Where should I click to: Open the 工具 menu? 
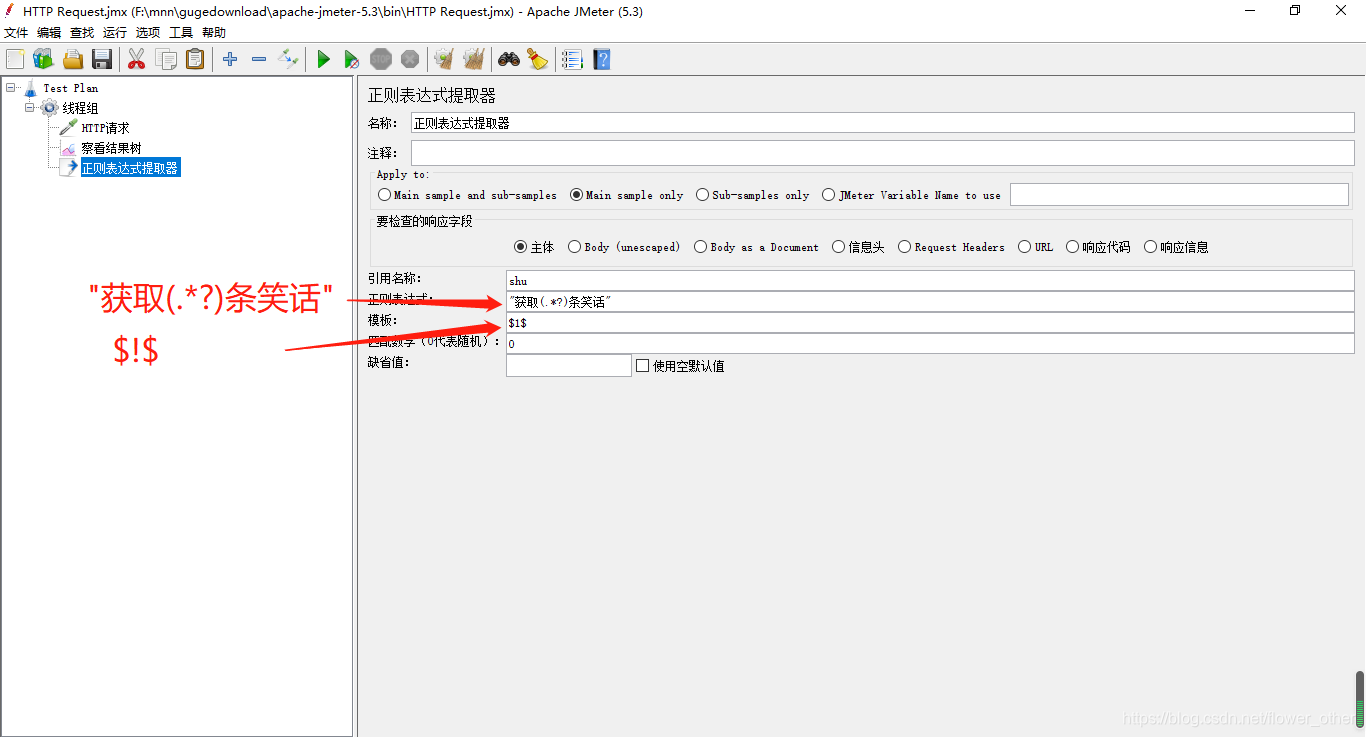181,32
